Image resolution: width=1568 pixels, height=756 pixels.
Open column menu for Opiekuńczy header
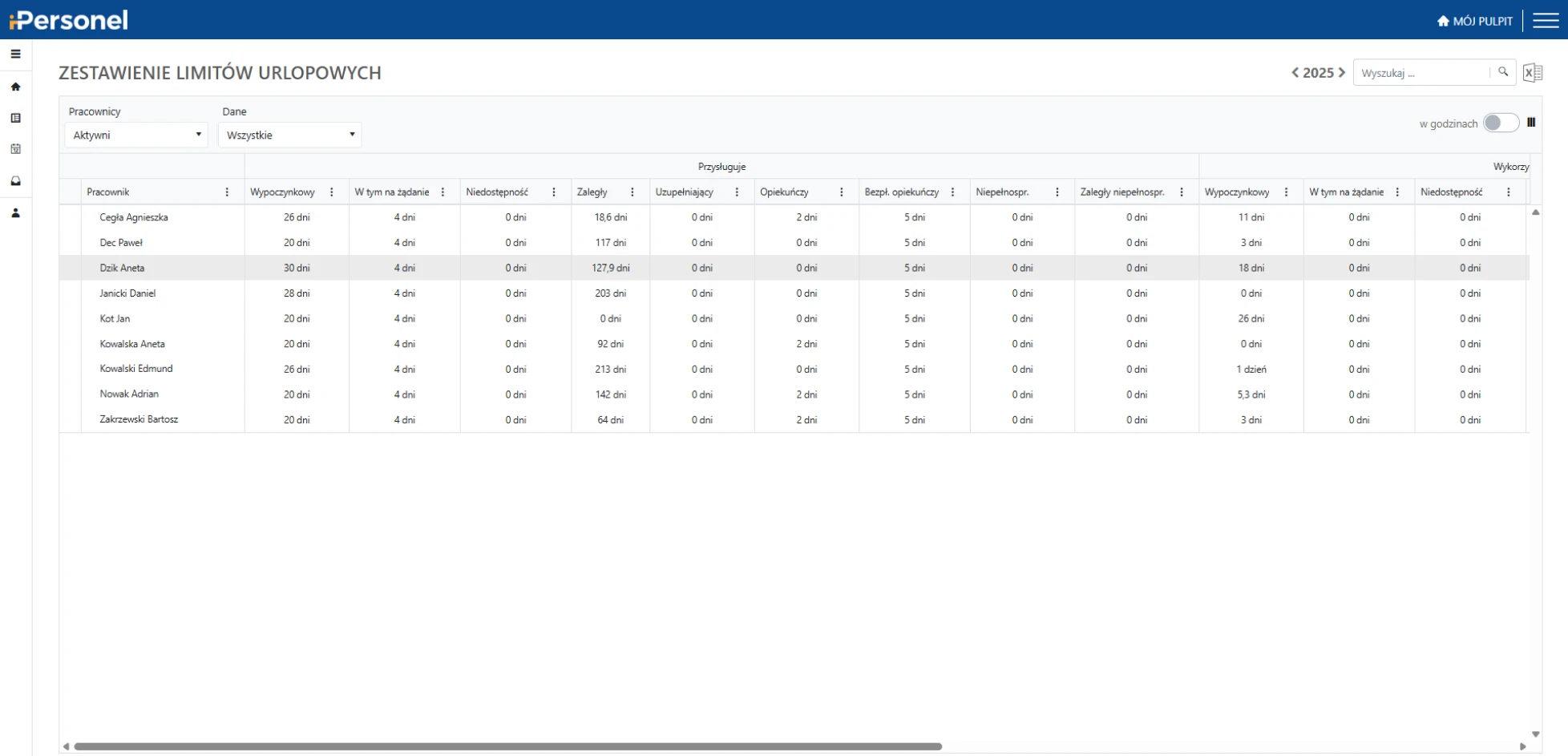[841, 192]
